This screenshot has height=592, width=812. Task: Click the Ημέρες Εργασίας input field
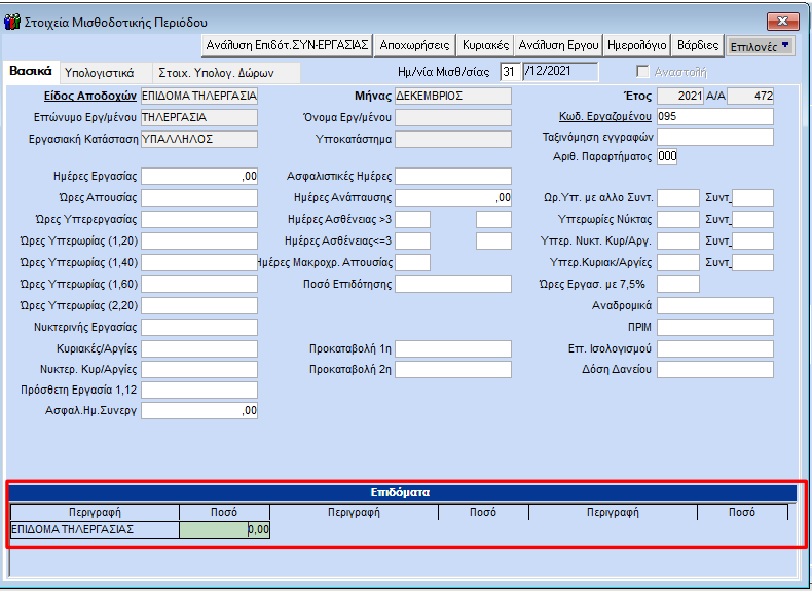pyautogui.click(x=200, y=176)
